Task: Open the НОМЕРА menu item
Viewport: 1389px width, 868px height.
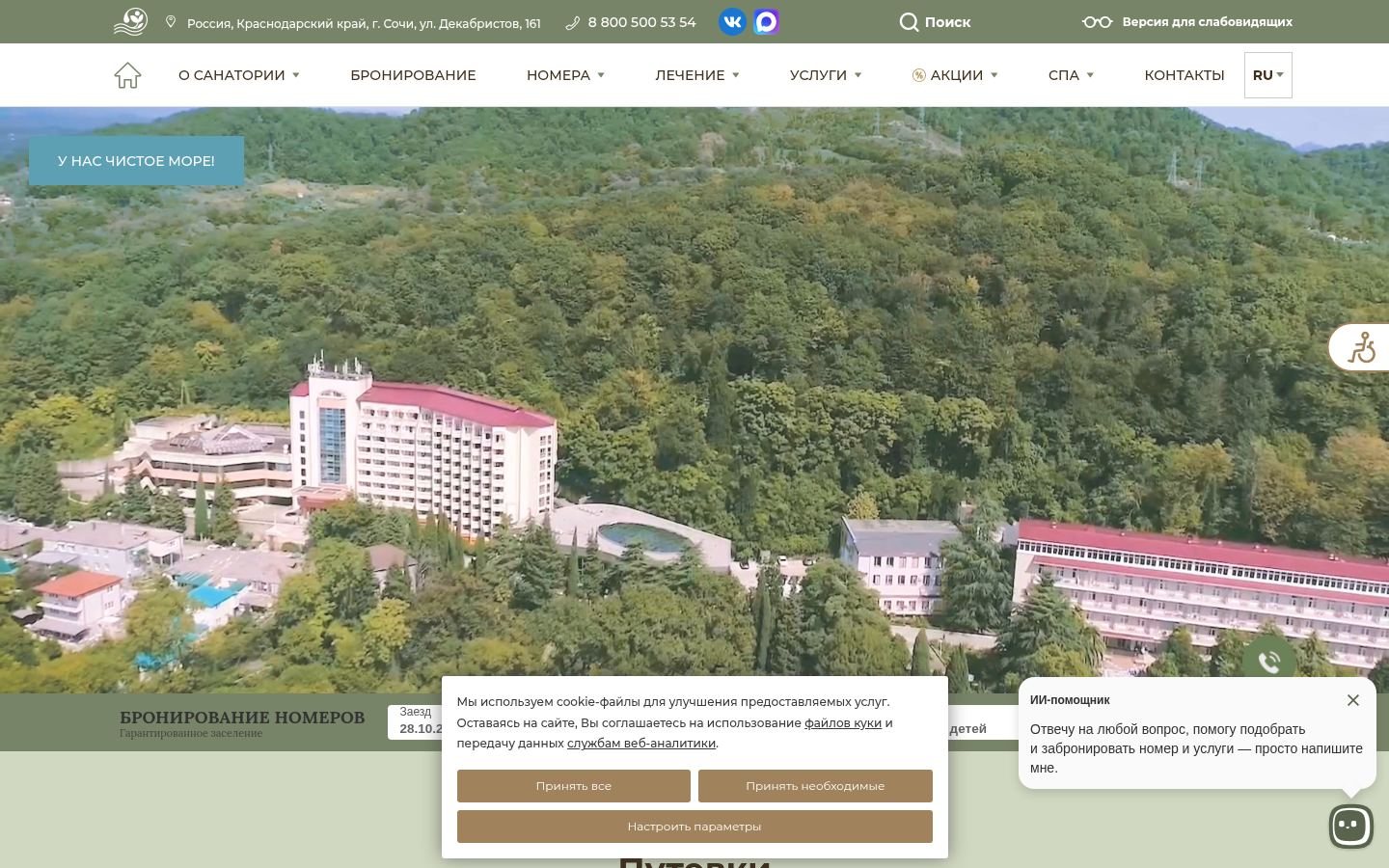Action: [558, 75]
